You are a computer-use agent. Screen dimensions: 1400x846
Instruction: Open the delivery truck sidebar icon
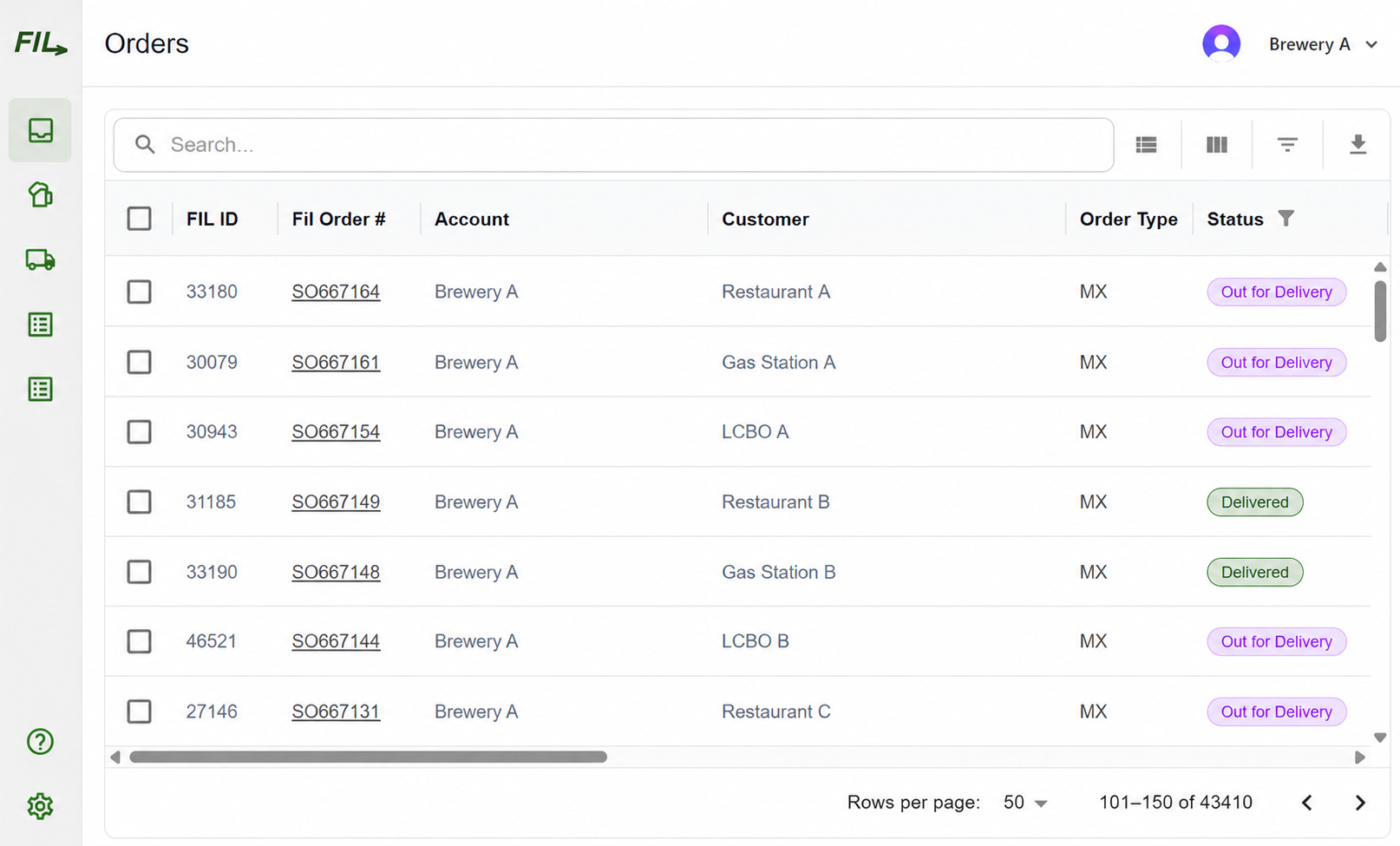[41, 259]
